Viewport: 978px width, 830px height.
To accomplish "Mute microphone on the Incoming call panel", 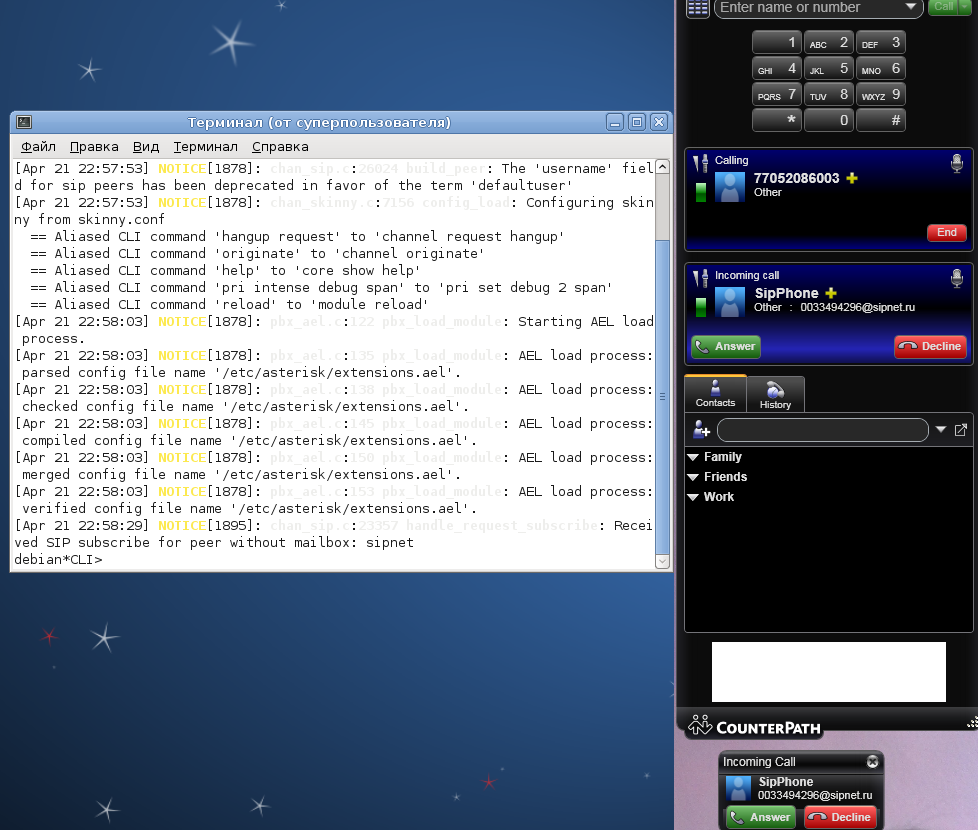I will coord(956,277).
